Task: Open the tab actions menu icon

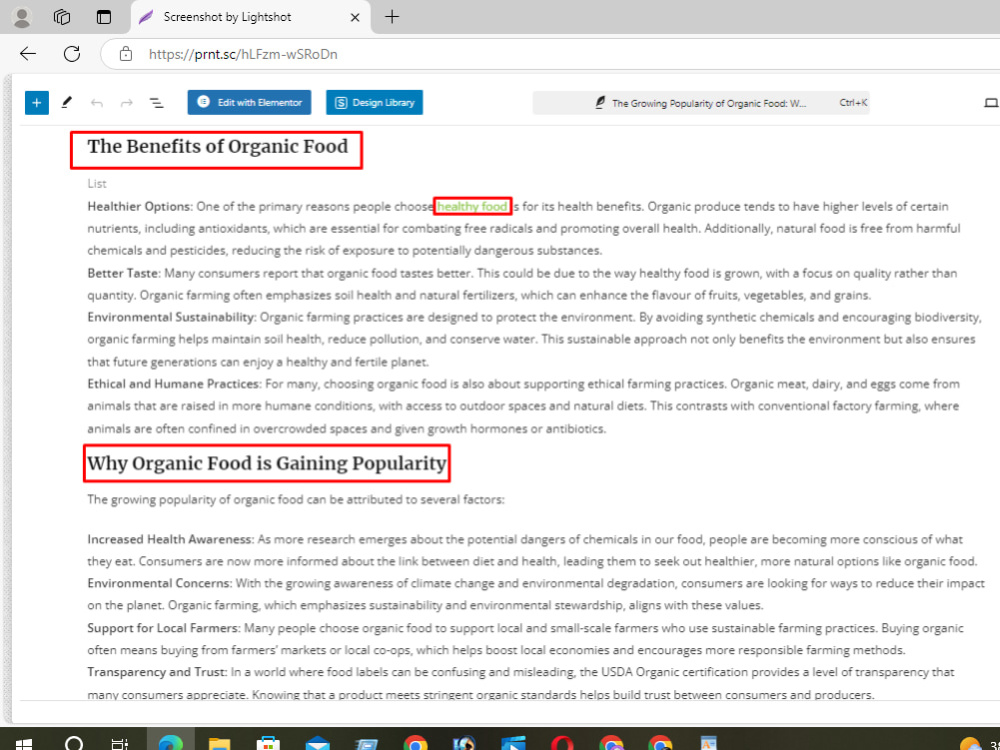Action: [x=103, y=17]
